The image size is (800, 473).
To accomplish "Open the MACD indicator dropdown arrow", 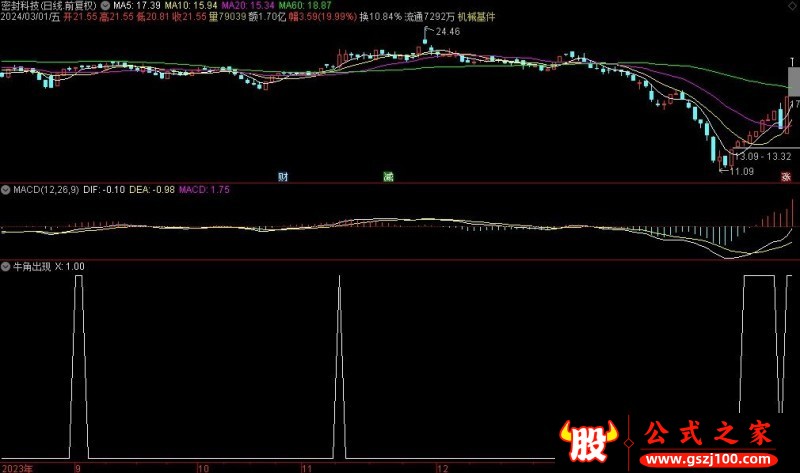I will click(6, 188).
